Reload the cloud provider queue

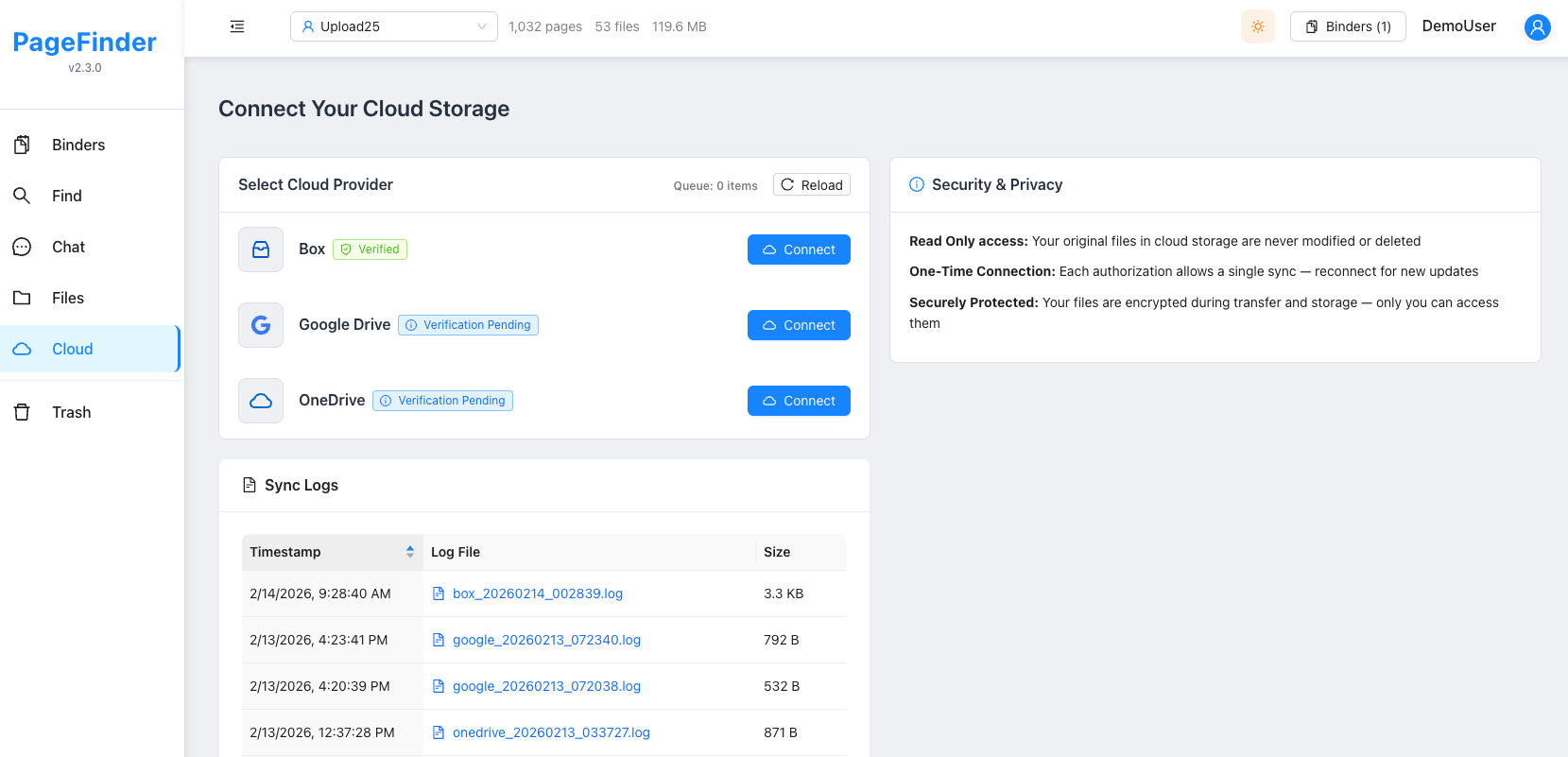click(x=812, y=184)
